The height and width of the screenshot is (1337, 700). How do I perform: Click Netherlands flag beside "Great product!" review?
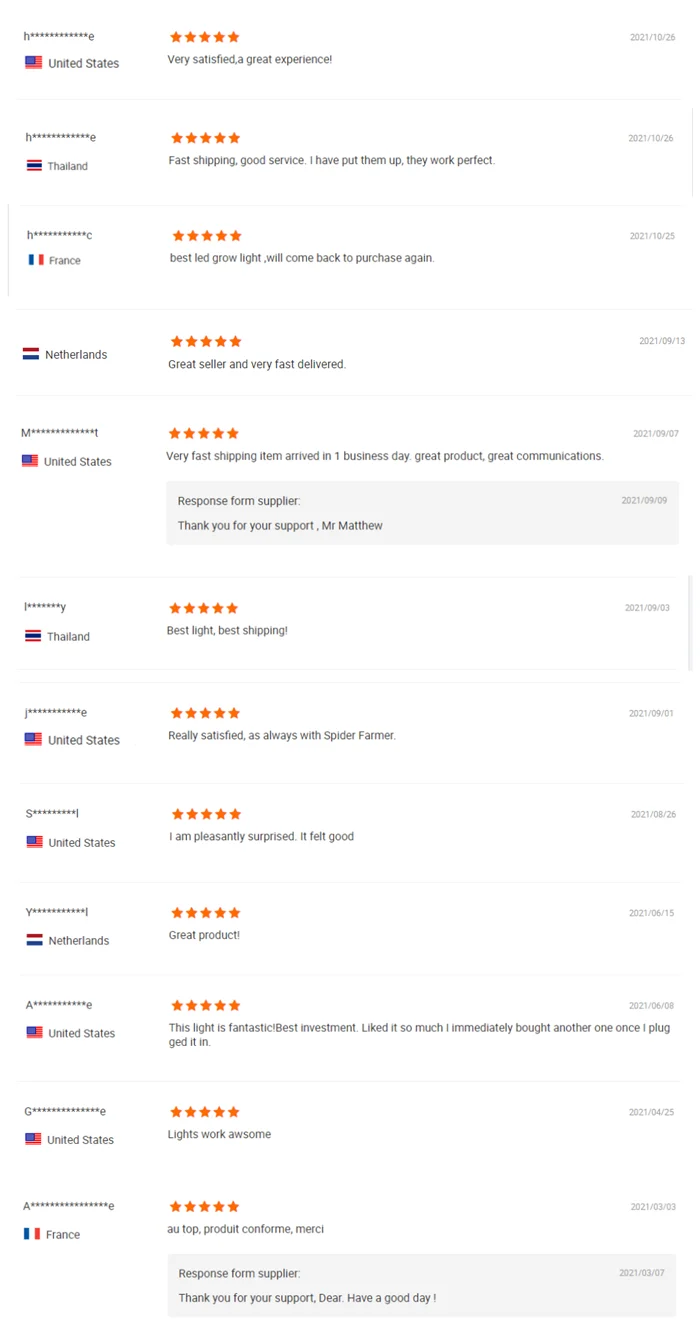pos(35,940)
